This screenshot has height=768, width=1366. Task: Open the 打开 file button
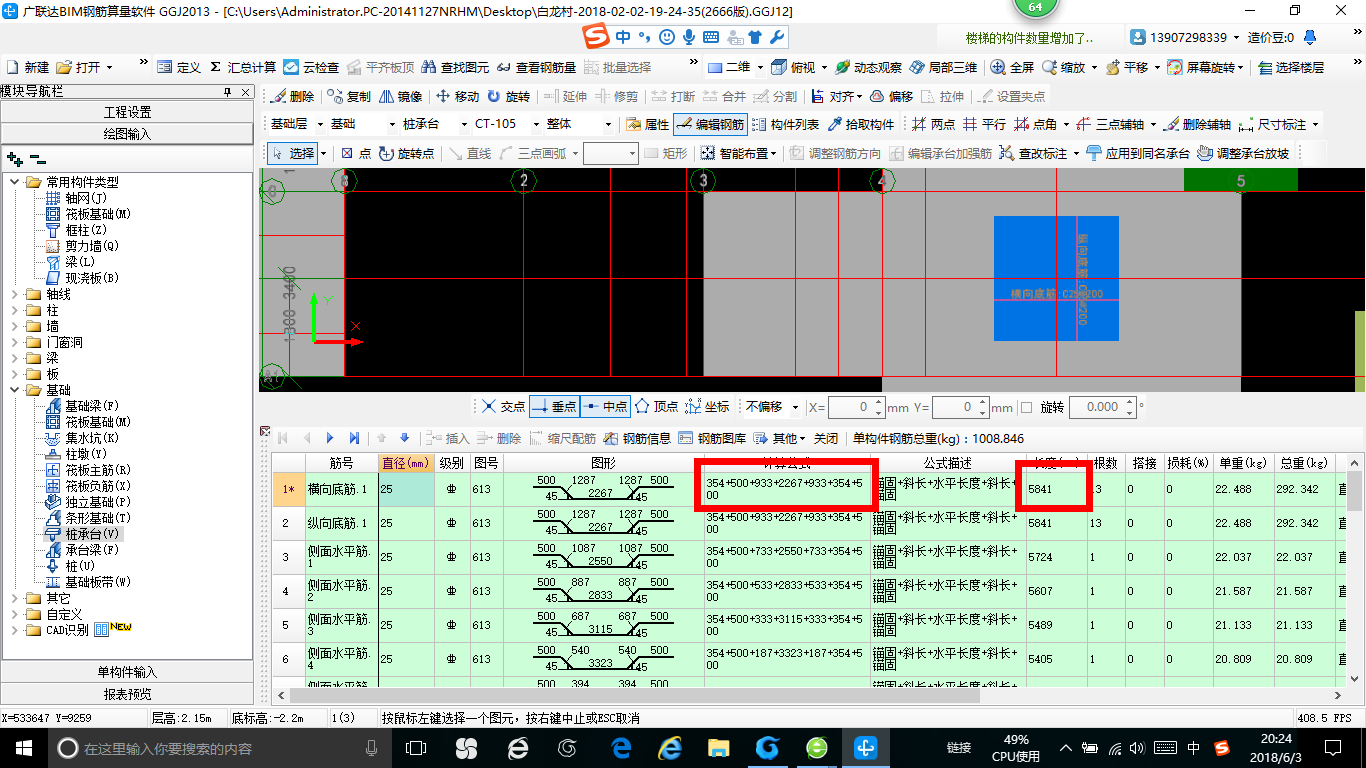[84, 67]
